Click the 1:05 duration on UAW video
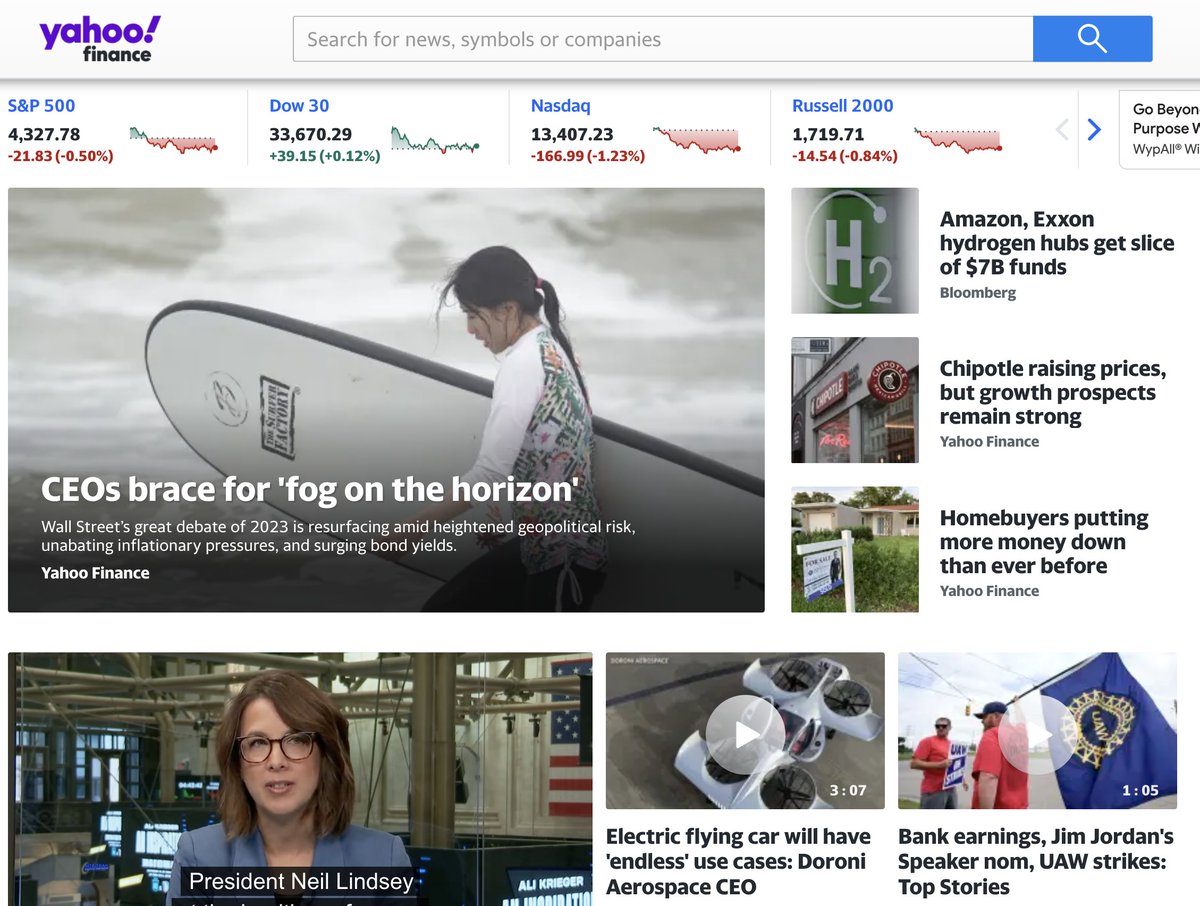 point(1140,790)
